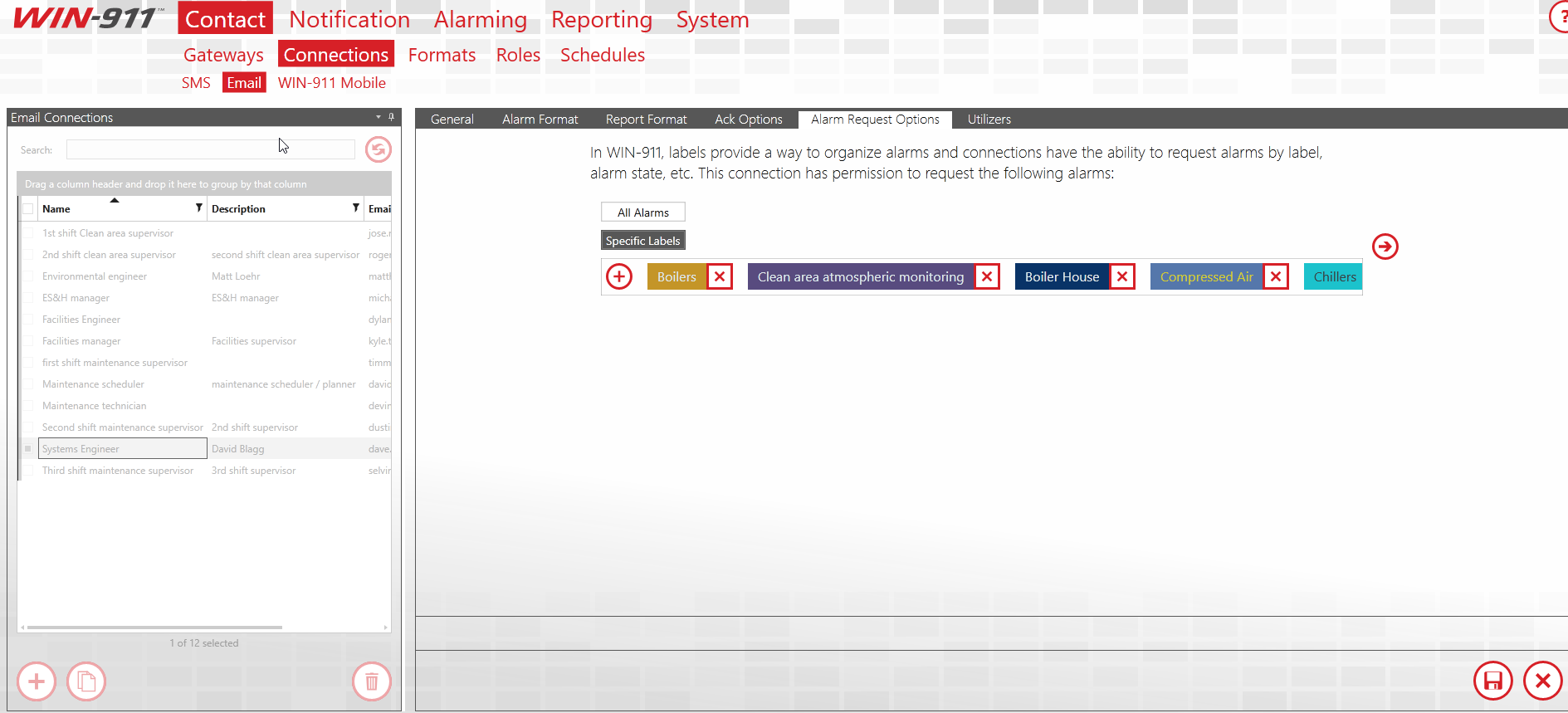Duplicate the selected email connection
Screen dimensions: 1568x713
(86, 681)
